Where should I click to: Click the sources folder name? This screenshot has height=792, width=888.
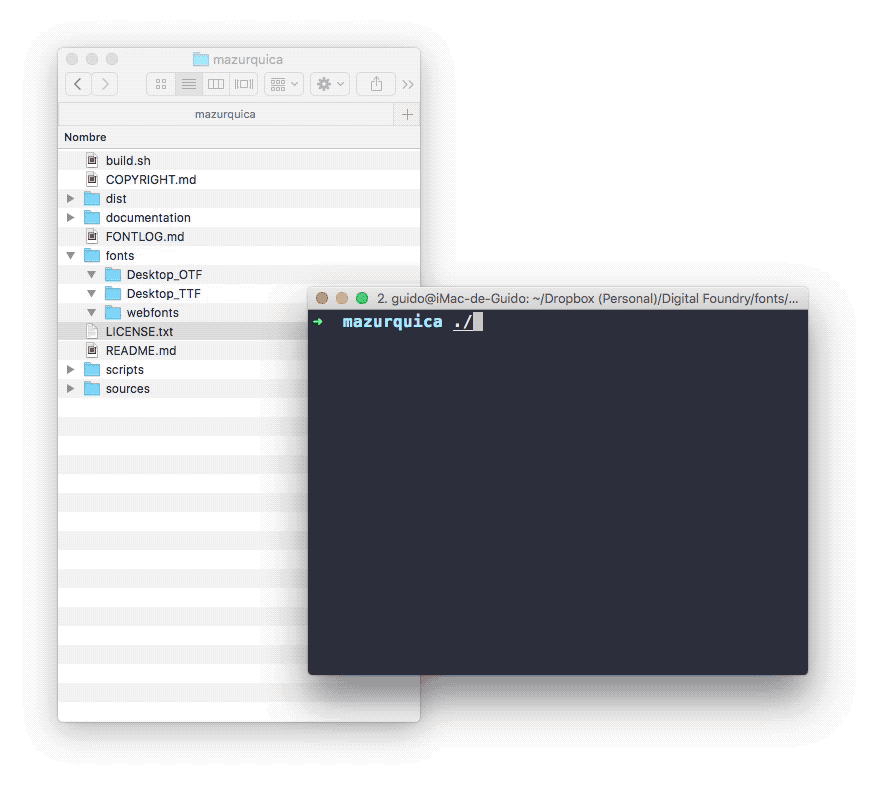tap(127, 389)
